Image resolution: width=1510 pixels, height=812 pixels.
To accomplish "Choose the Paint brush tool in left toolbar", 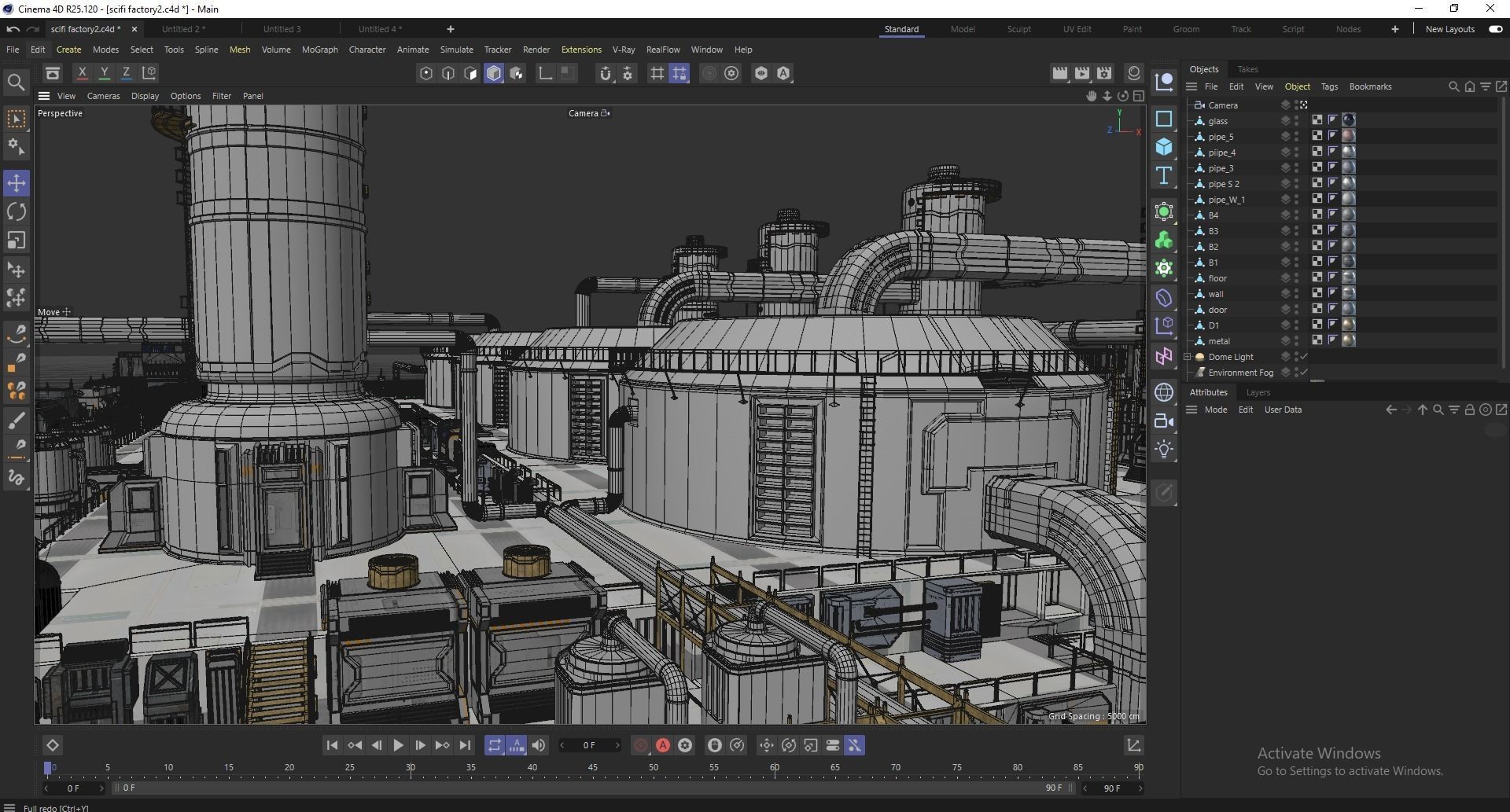I will 17,421.
